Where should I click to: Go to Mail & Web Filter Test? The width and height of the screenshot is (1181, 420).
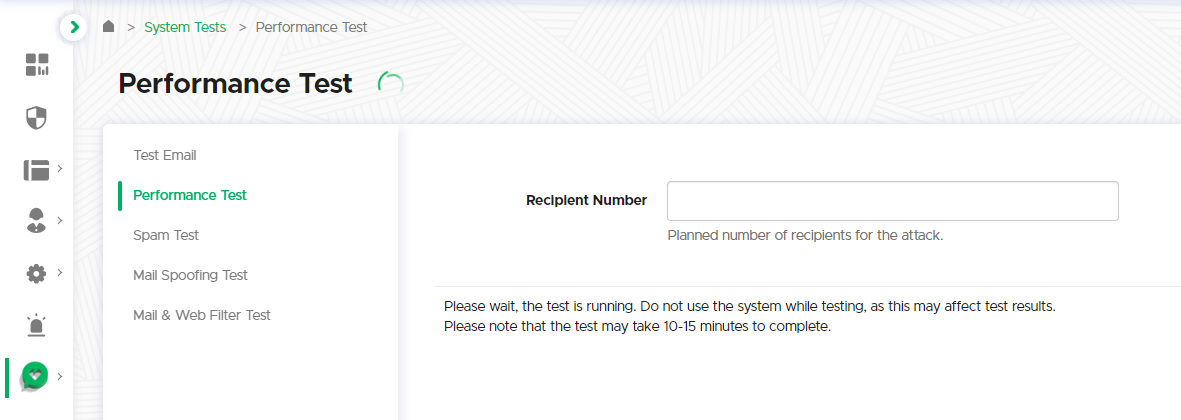202,315
